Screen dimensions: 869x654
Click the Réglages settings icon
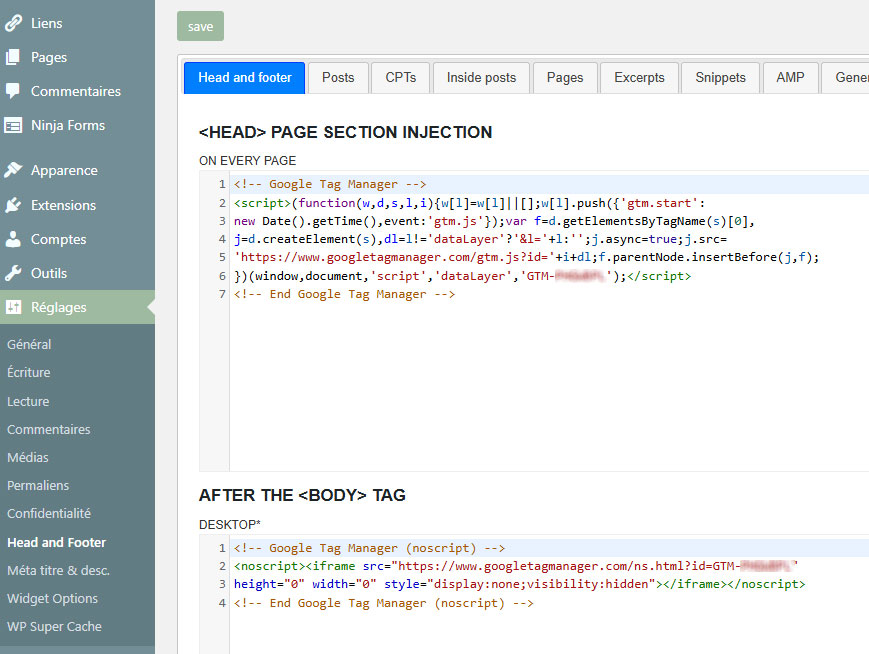[x=13, y=307]
